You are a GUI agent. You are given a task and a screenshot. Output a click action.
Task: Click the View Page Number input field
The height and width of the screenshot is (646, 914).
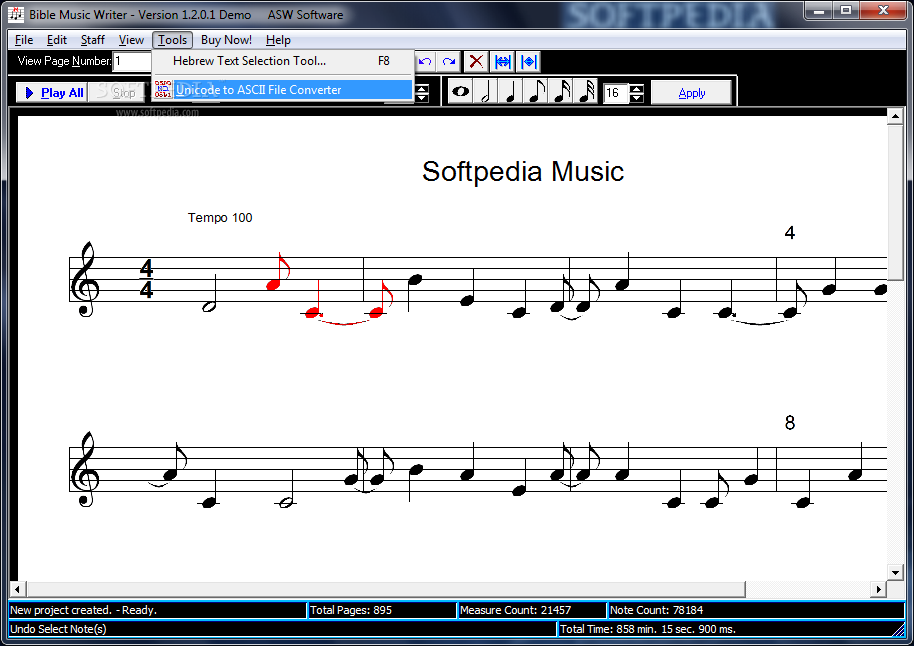point(132,61)
